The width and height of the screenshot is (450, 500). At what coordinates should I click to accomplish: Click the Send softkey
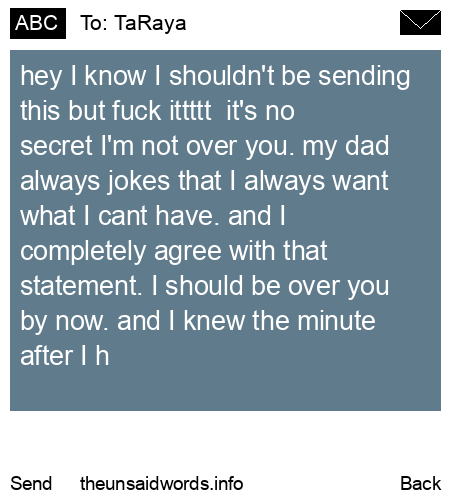click(x=31, y=483)
